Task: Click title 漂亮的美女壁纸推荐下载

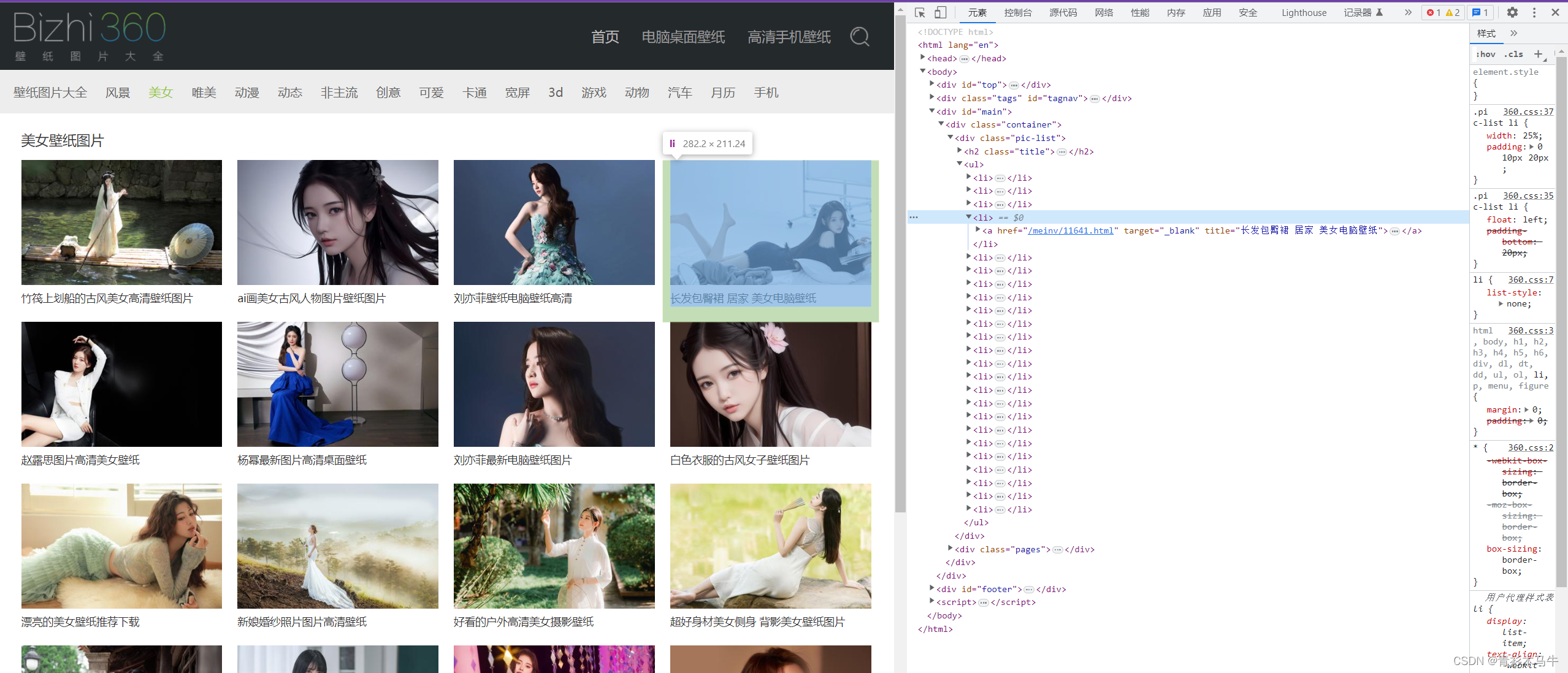Action: pos(80,622)
